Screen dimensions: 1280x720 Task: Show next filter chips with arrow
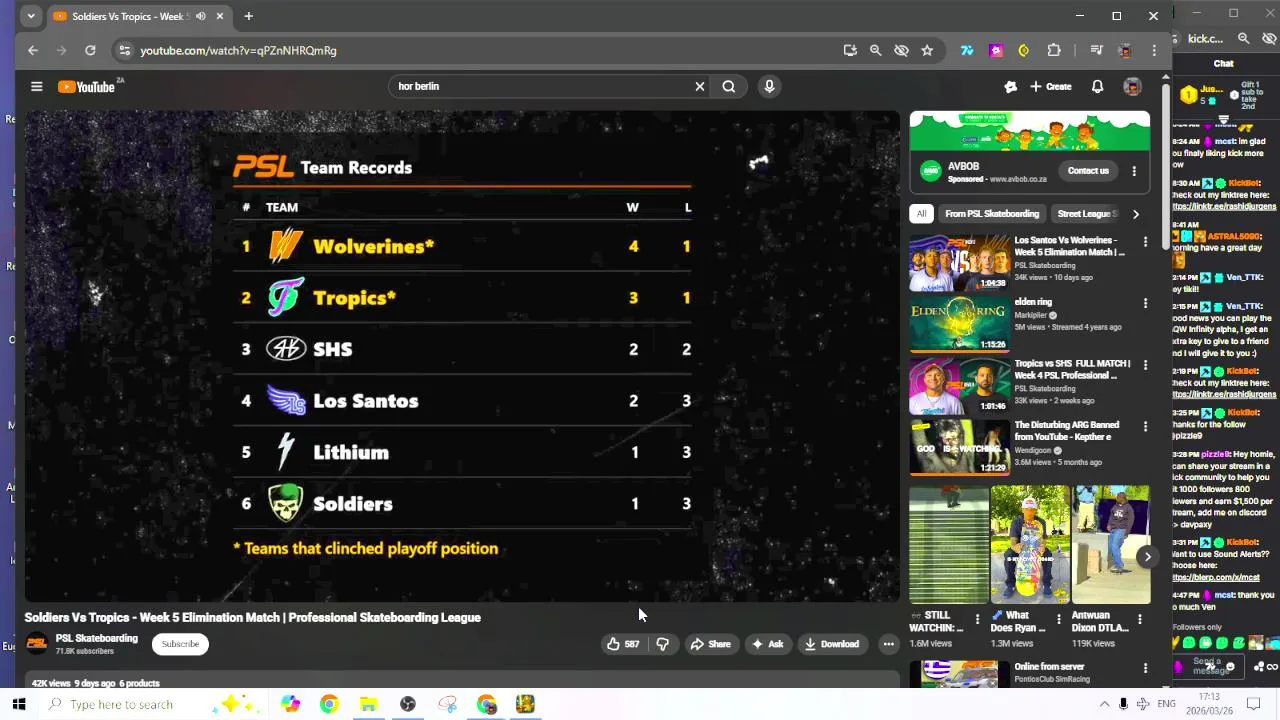tap(1135, 214)
